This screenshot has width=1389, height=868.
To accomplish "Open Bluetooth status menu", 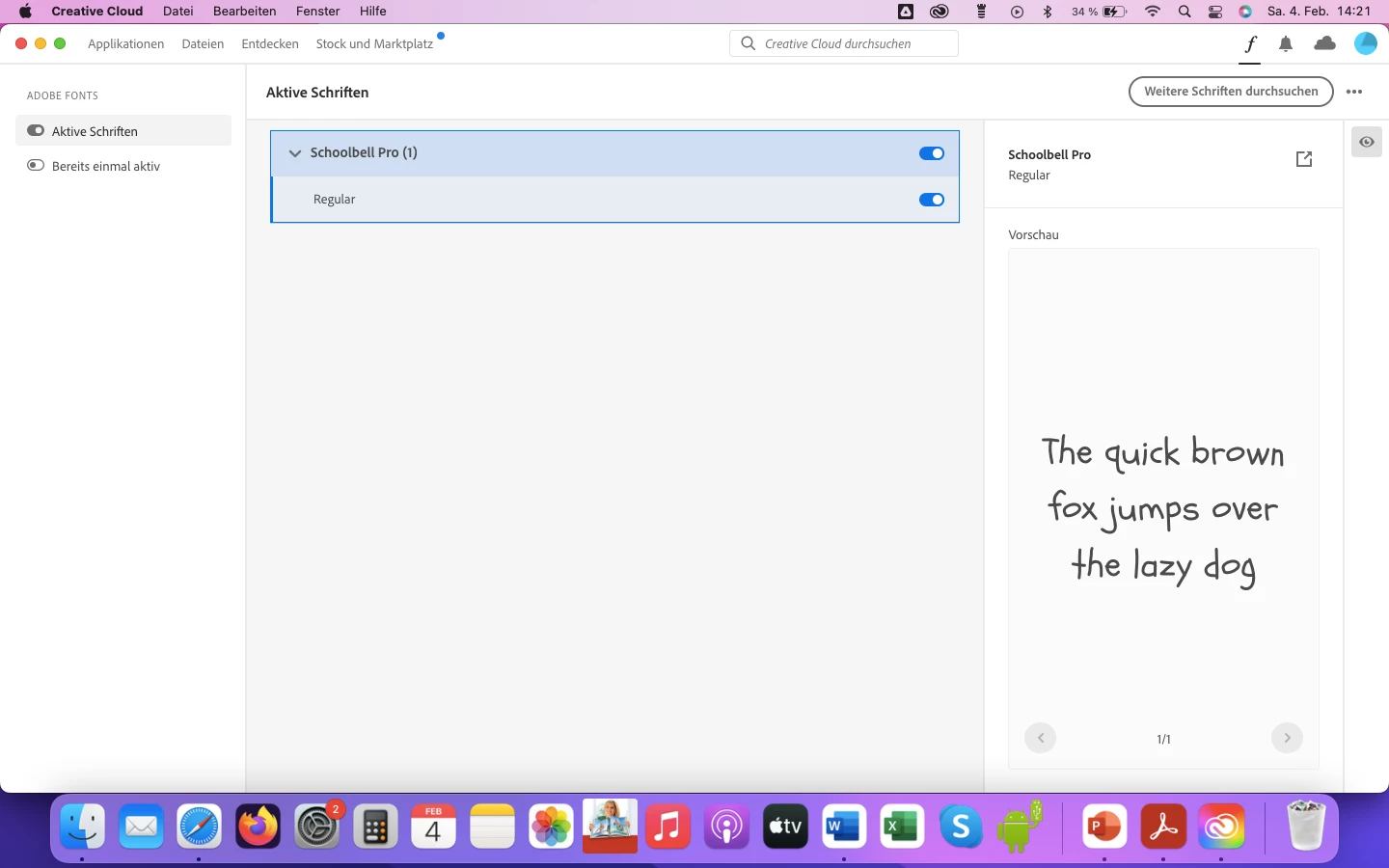I will [x=1048, y=12].
